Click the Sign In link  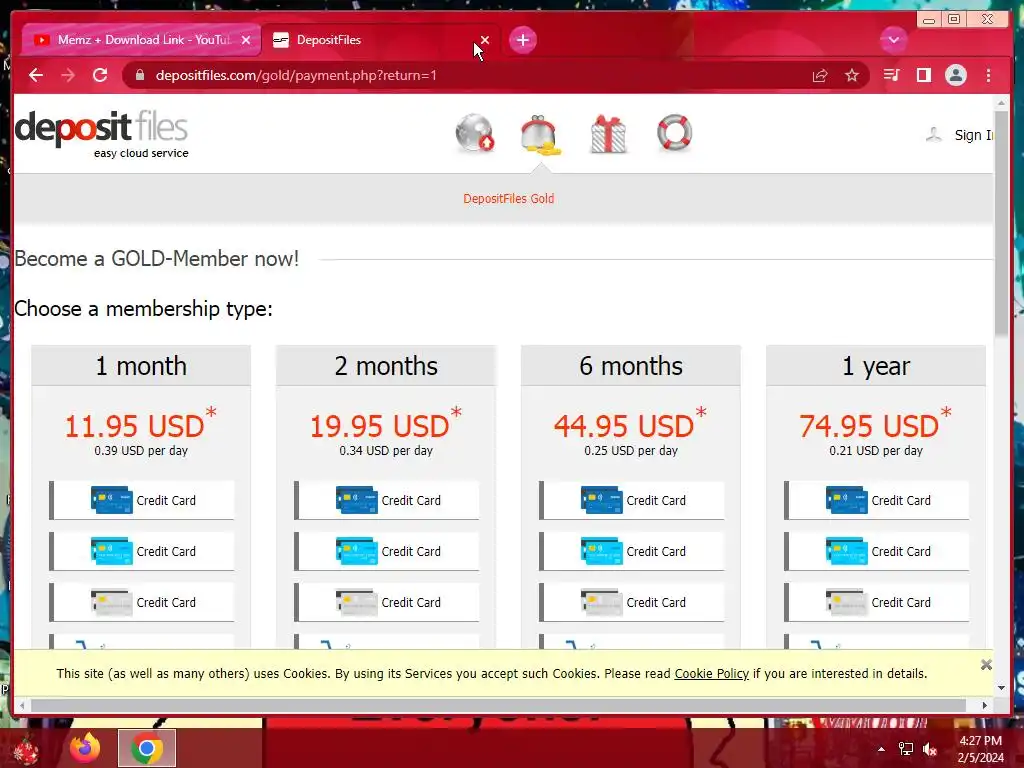coord(973,135)
